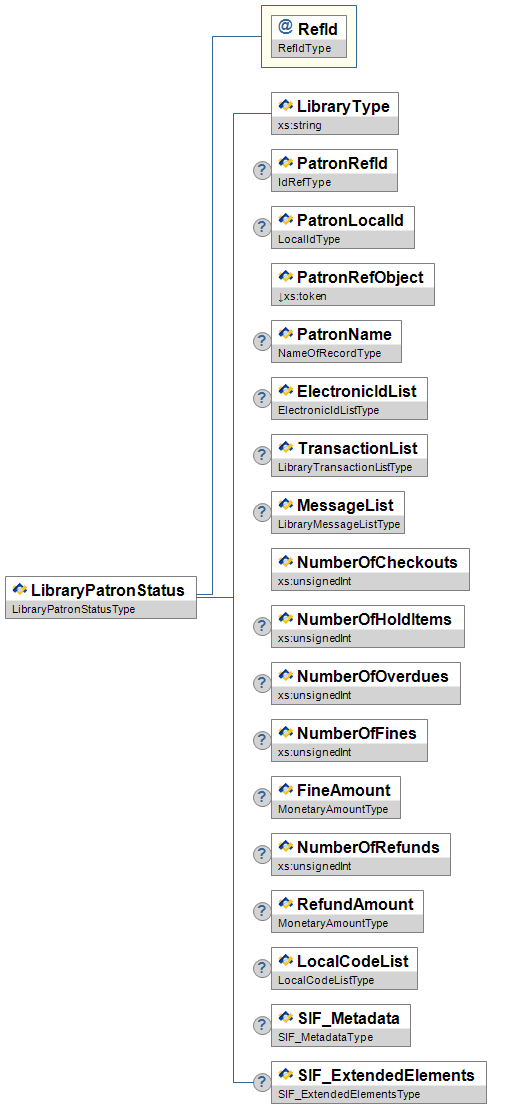Select the PatronLocalId element node
This screenshot has height=1108, width=509.
[x=343, y=227]
